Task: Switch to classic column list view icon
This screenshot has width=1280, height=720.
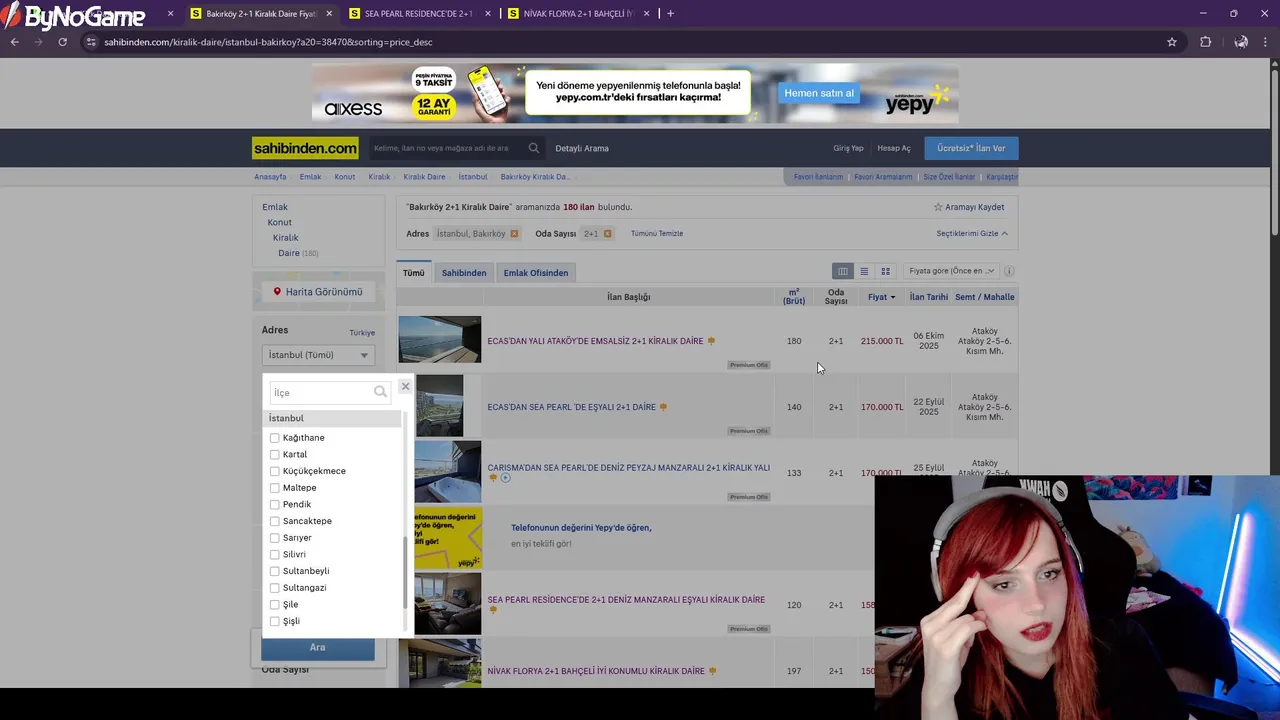Action: pyautogui.click(x=843, y=271)
